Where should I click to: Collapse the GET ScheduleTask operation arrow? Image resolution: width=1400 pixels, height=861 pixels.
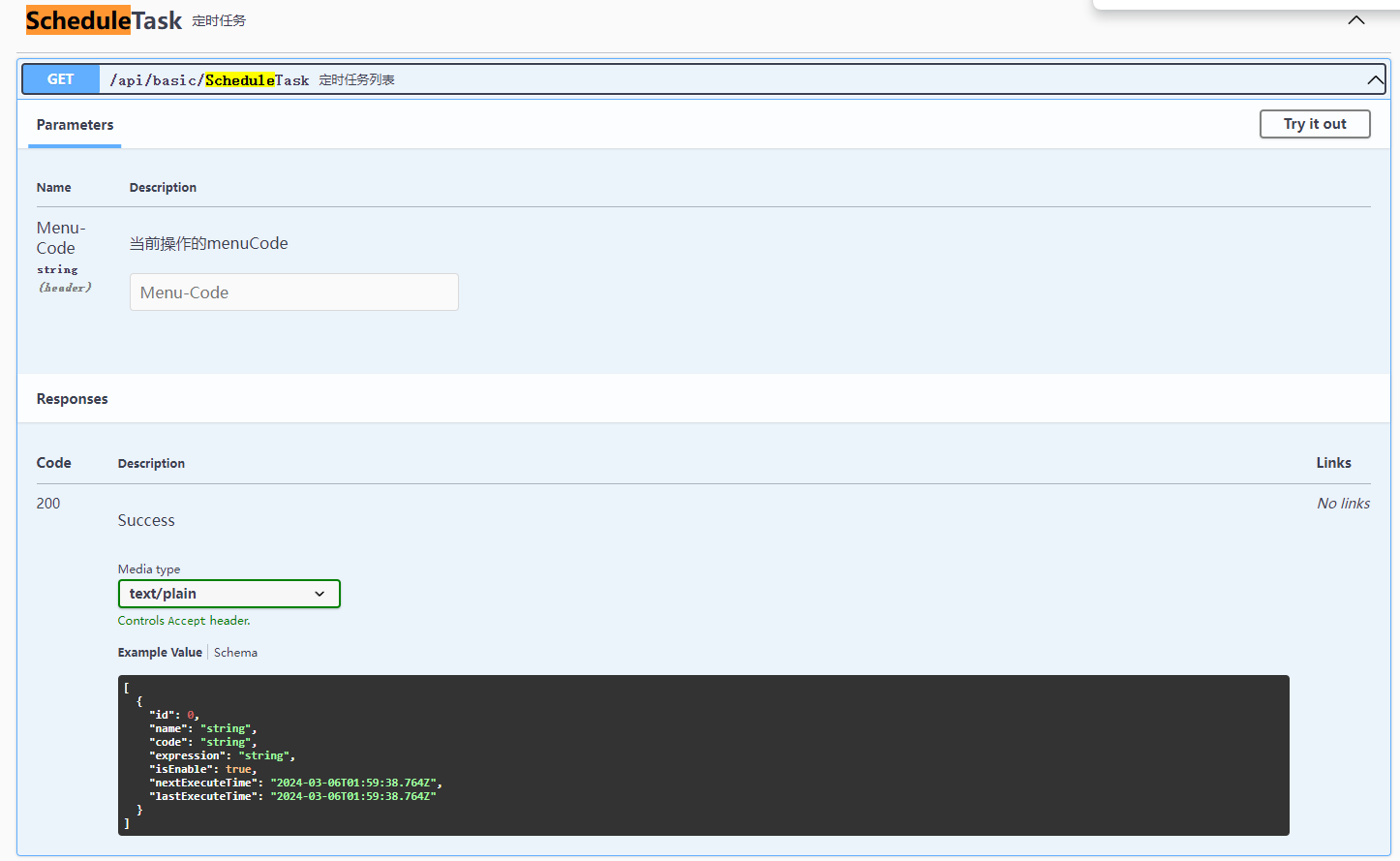click(x=1375, y=80)
